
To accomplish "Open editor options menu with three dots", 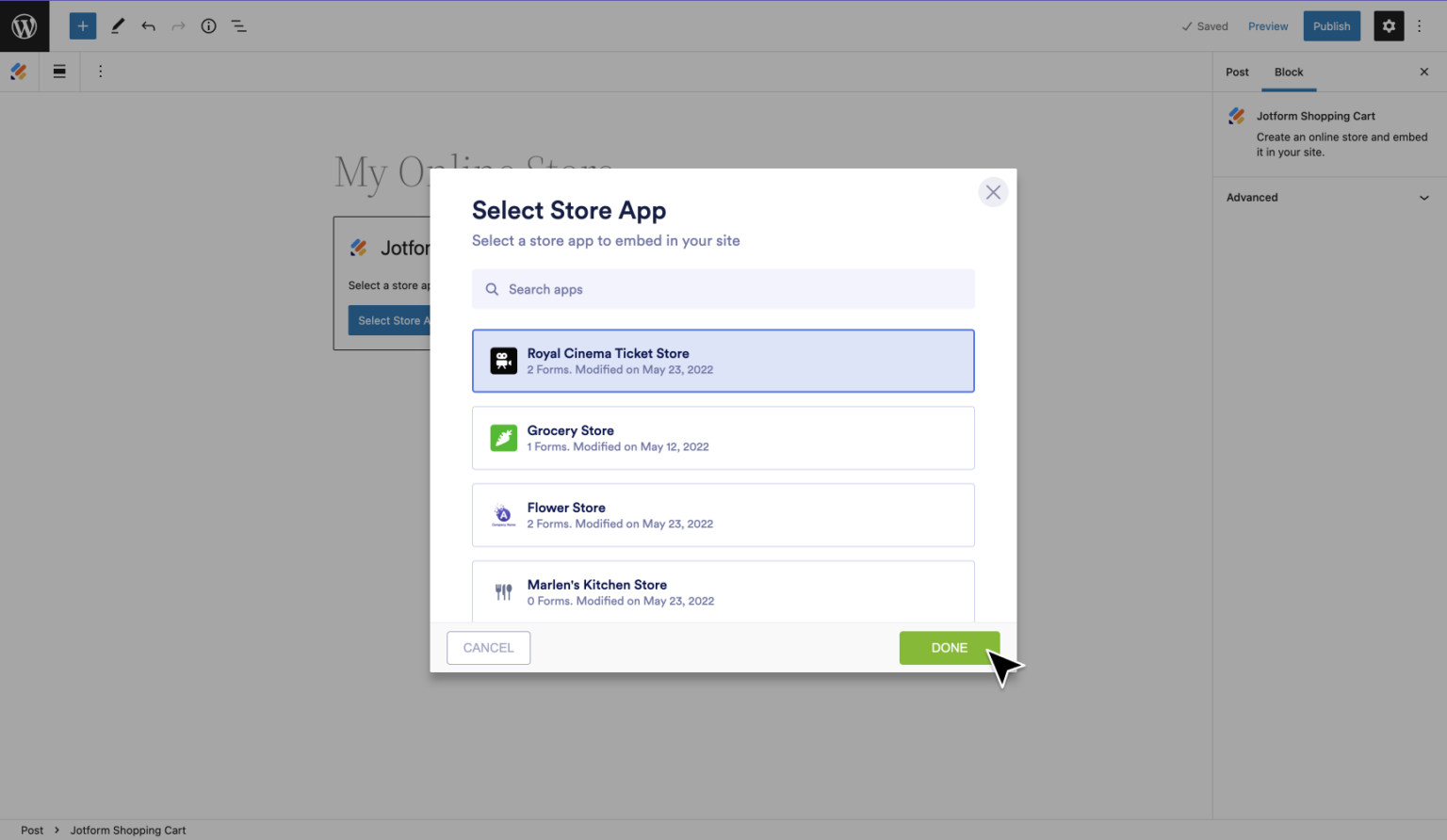I will [1420, 25].
